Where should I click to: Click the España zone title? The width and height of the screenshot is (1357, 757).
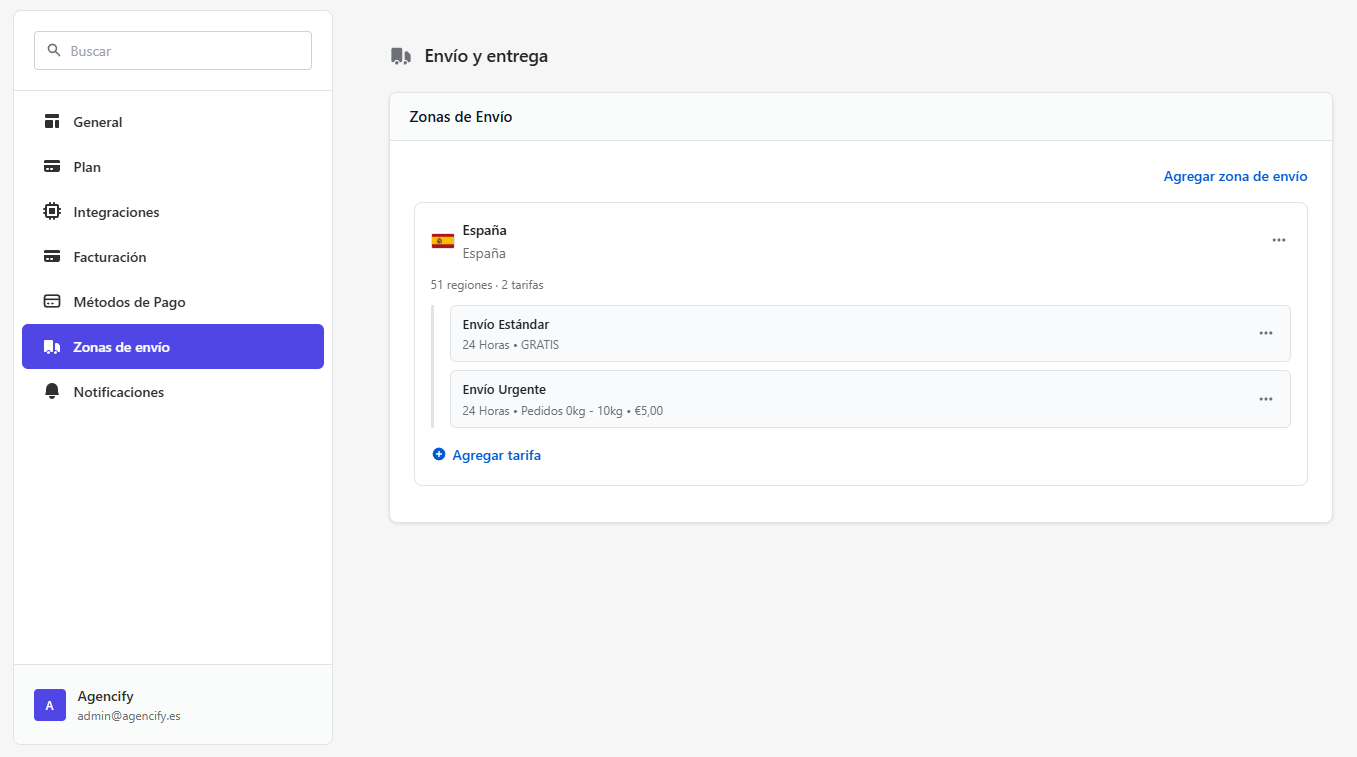484,230
